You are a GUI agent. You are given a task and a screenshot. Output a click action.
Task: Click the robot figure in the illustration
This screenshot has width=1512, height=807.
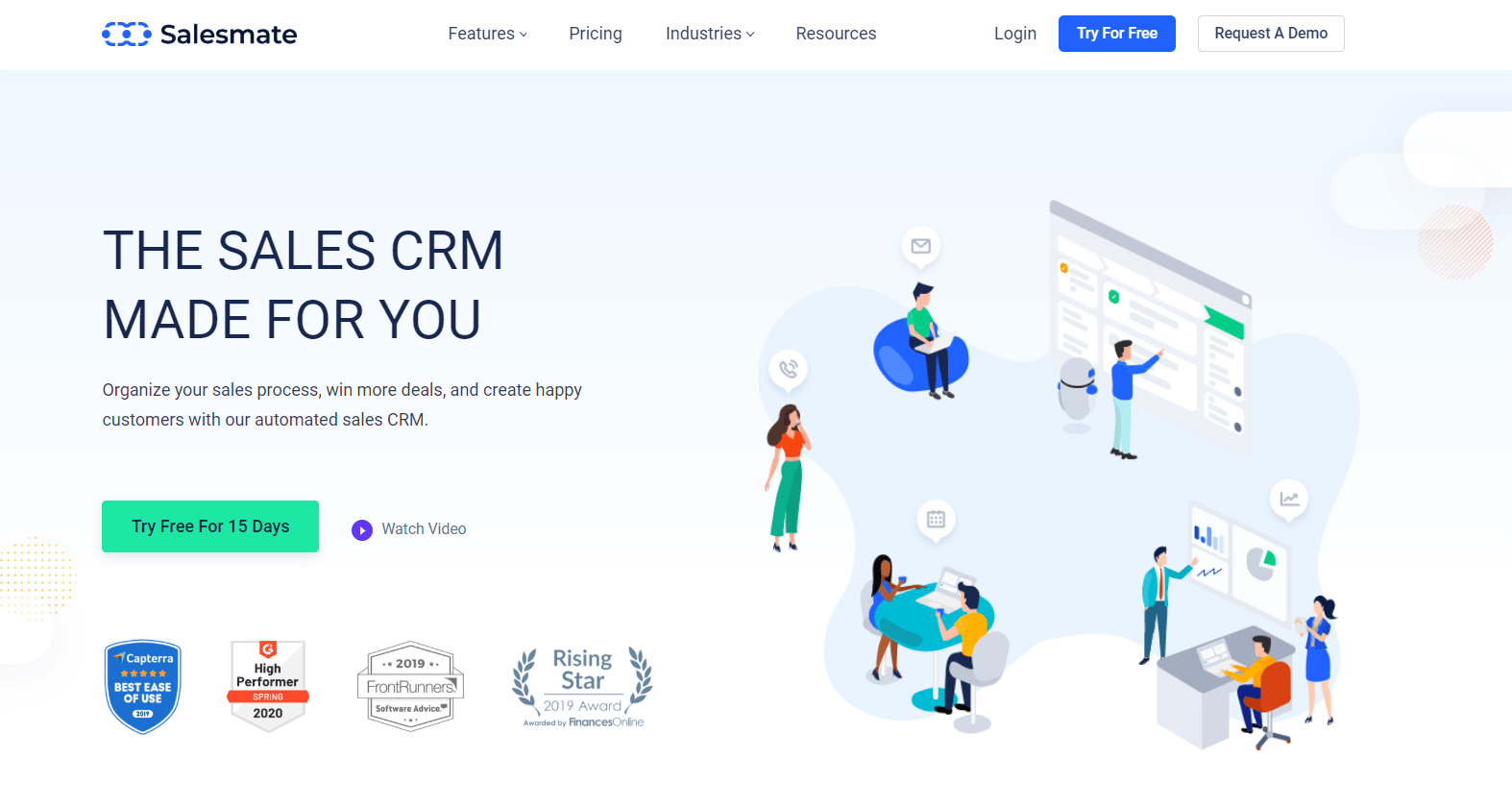[1077, 395]
